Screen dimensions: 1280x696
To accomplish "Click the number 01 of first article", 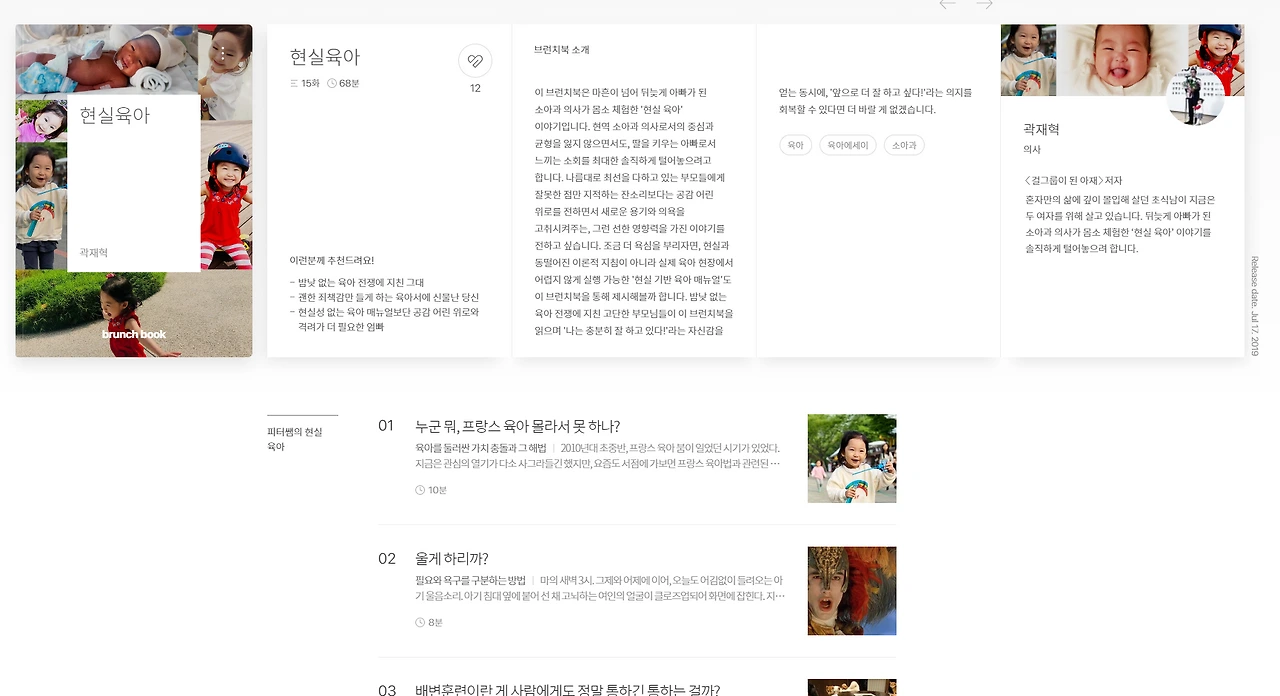I will (x=386, y=426).
